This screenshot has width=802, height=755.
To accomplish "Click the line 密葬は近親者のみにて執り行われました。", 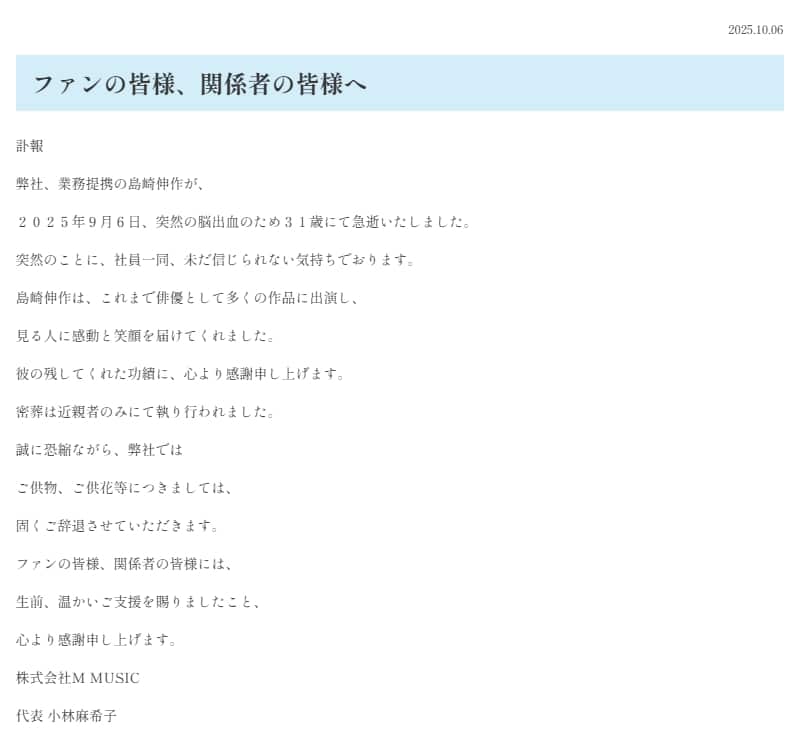I will (x=145, y=412).
